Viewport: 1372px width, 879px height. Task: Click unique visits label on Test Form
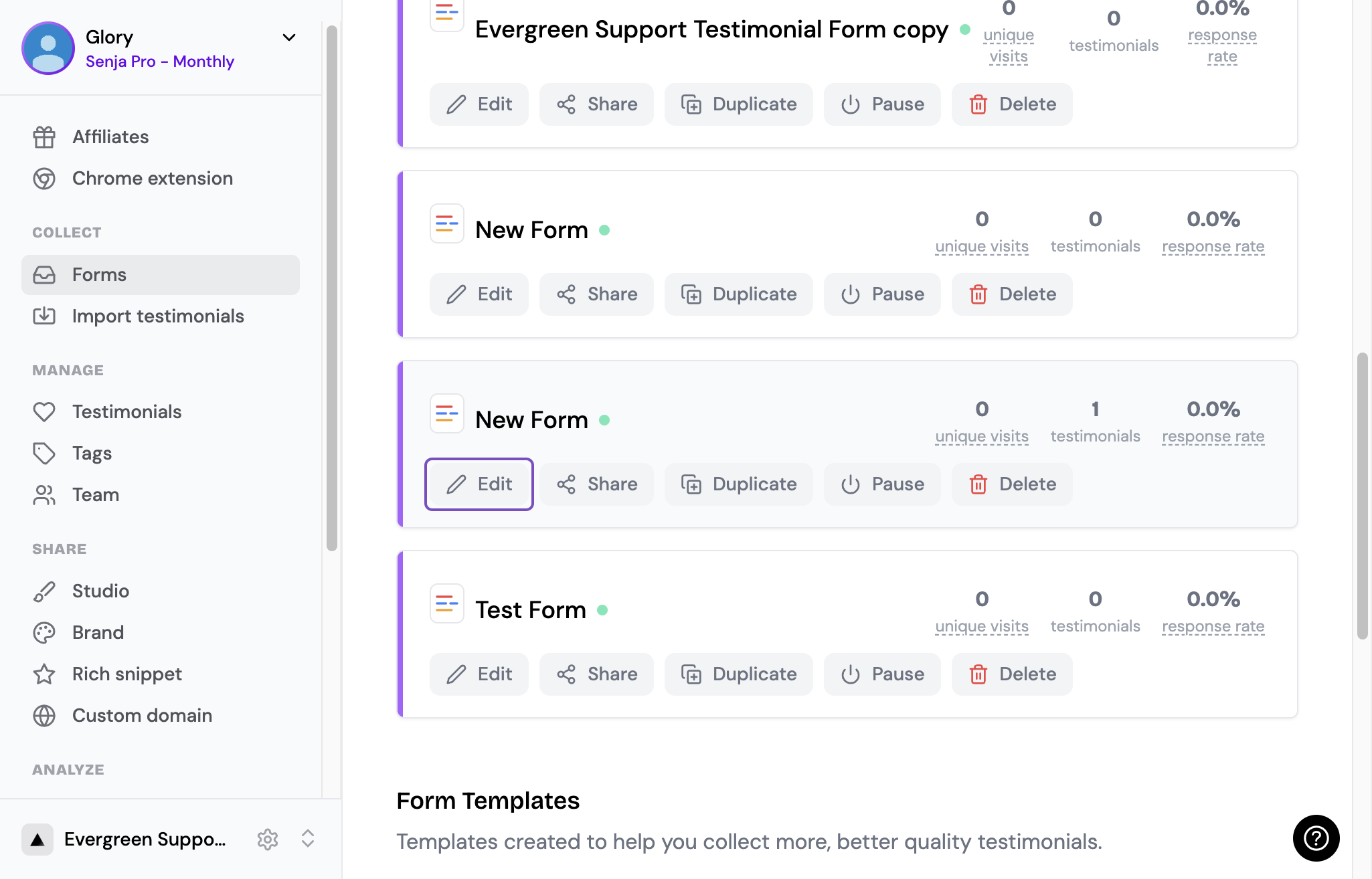click(x=982, y=626)
